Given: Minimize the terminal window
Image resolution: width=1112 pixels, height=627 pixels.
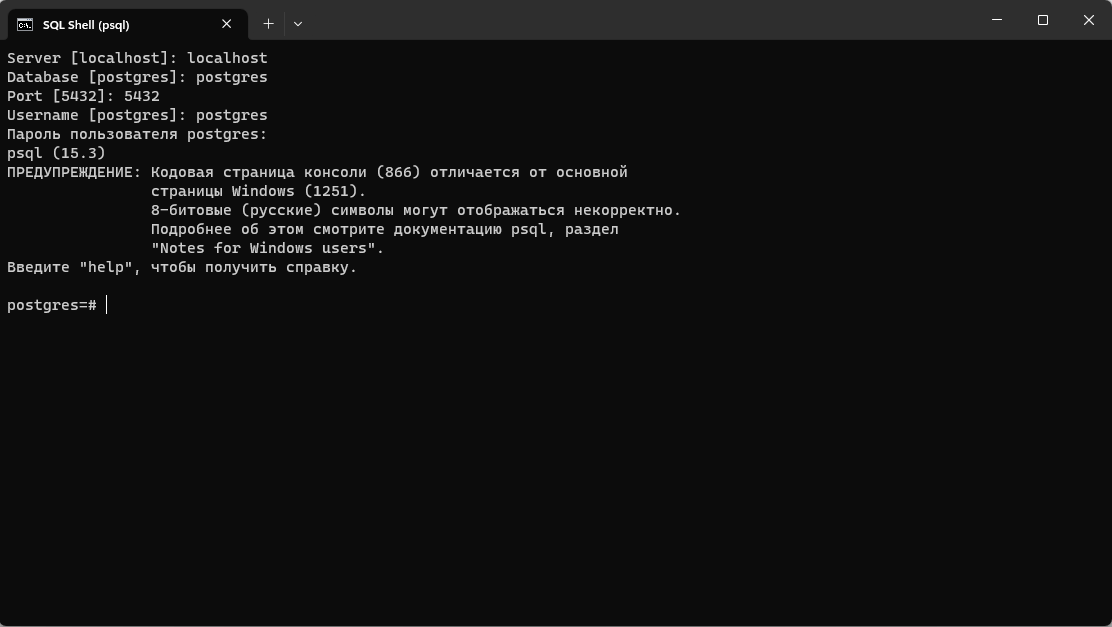Looking at the screenshot, I should 997,20.
